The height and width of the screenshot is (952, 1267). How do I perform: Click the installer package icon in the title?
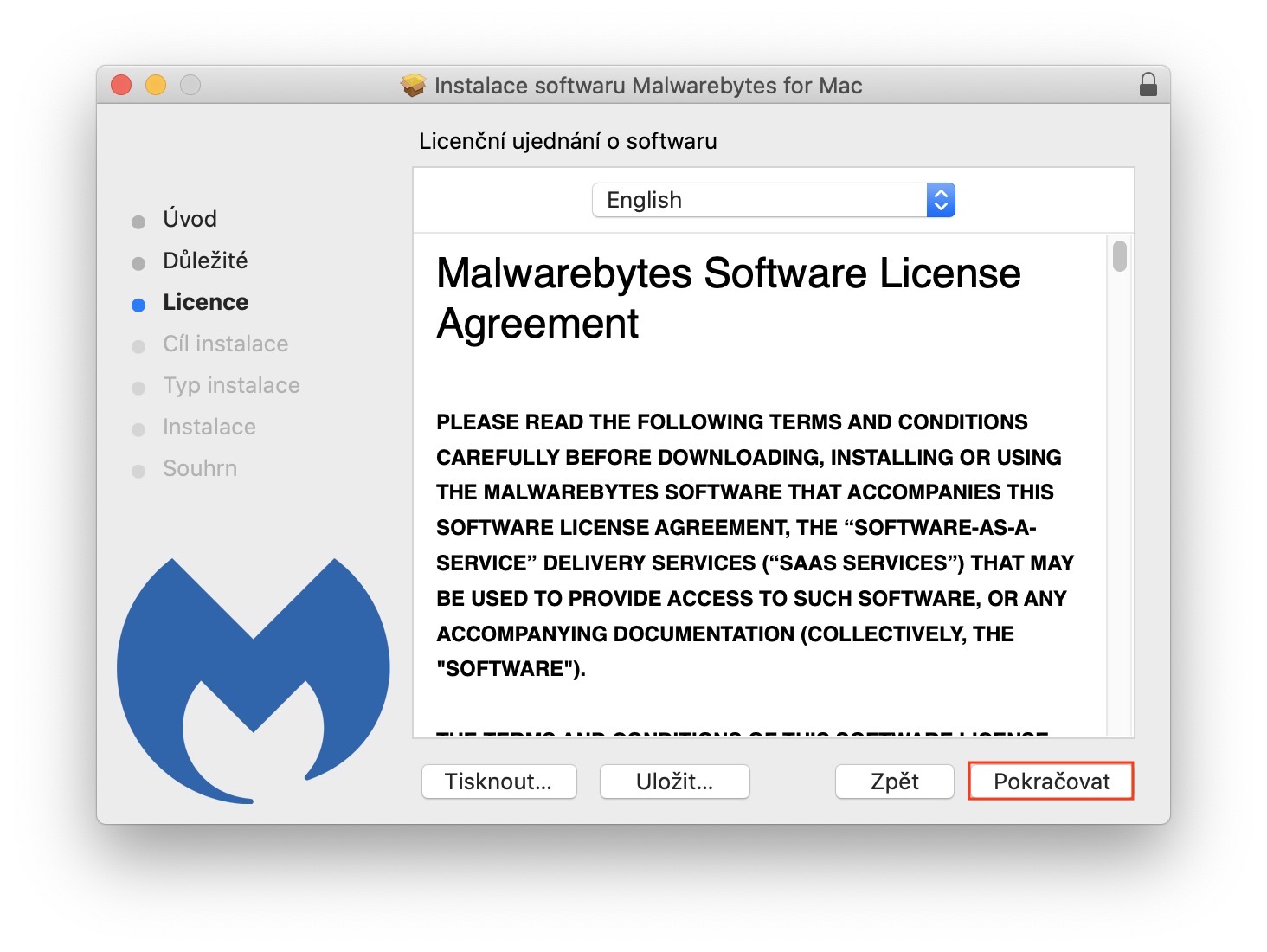(413, 85)
